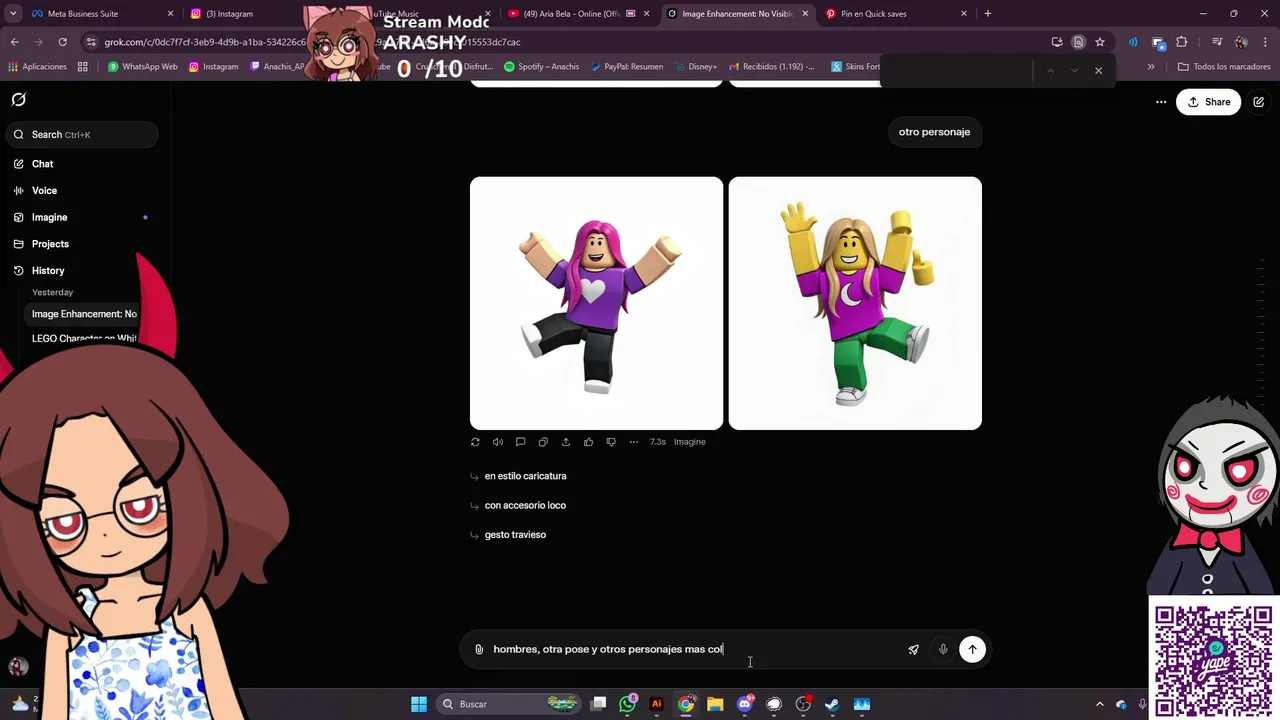Switch to Pin en Quick saves tab
Viewport: 1280px width, 720px height.
click(895, 14)
